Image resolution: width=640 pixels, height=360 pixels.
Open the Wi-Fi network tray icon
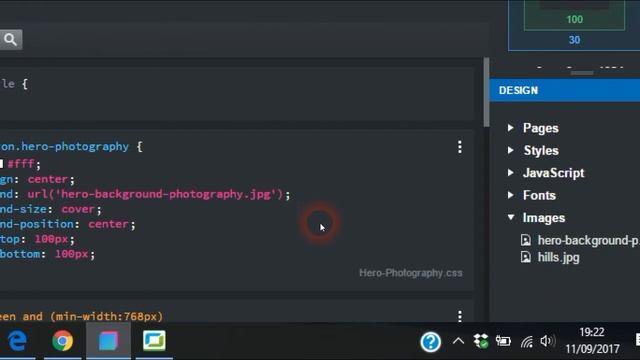(x=527, y=341)
